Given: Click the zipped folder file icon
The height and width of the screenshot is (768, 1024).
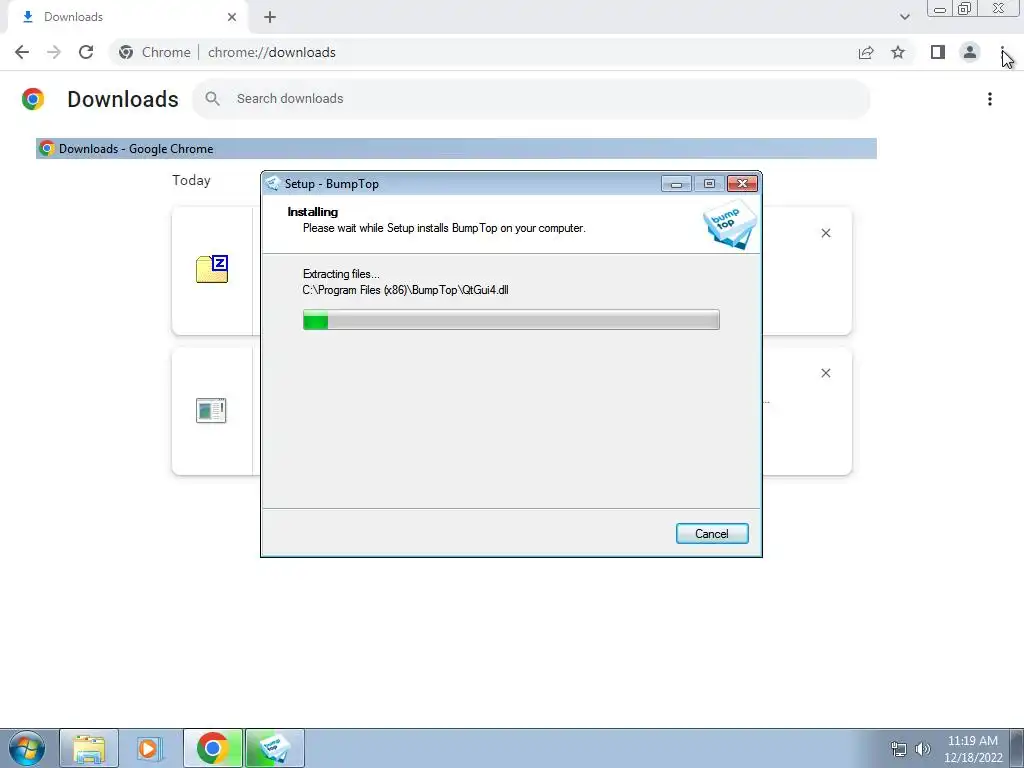Looking at the screenshot, I should pos(212,269).
